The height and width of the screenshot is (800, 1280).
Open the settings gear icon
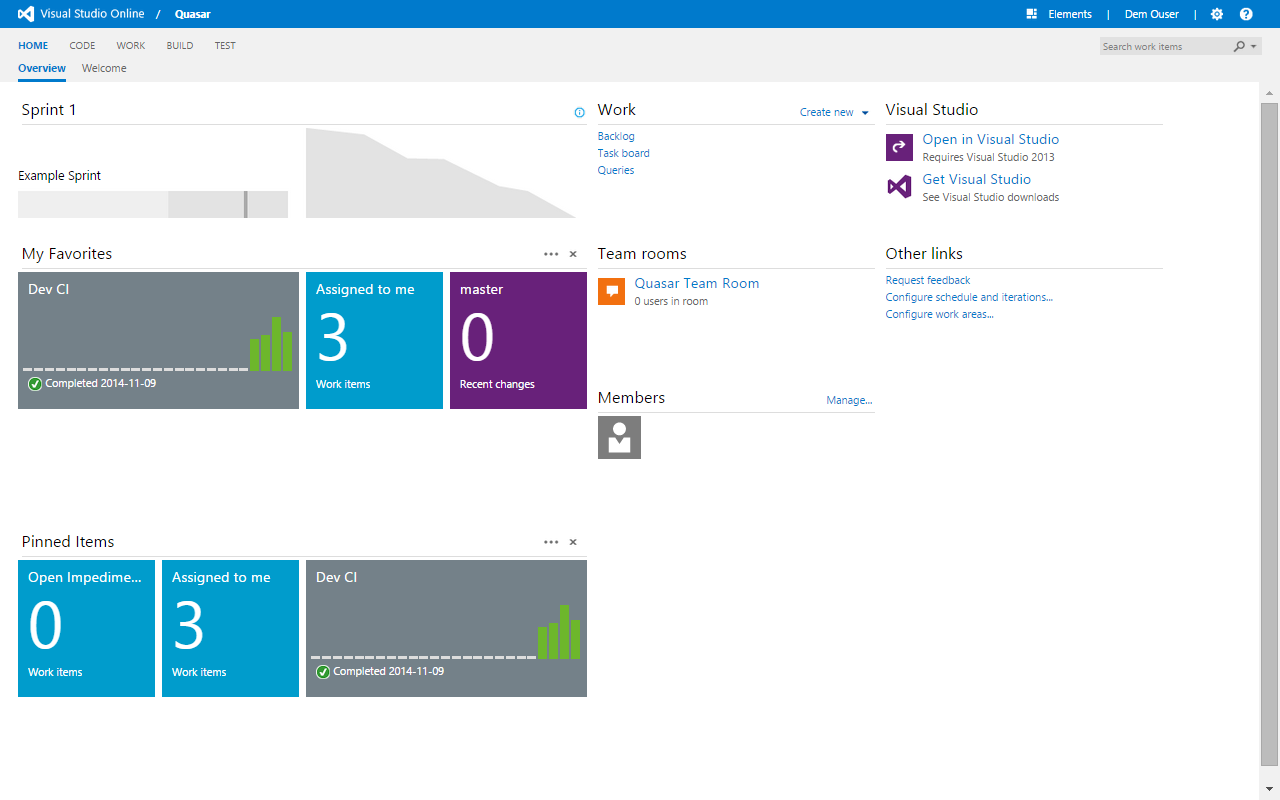coord(1217,14)
